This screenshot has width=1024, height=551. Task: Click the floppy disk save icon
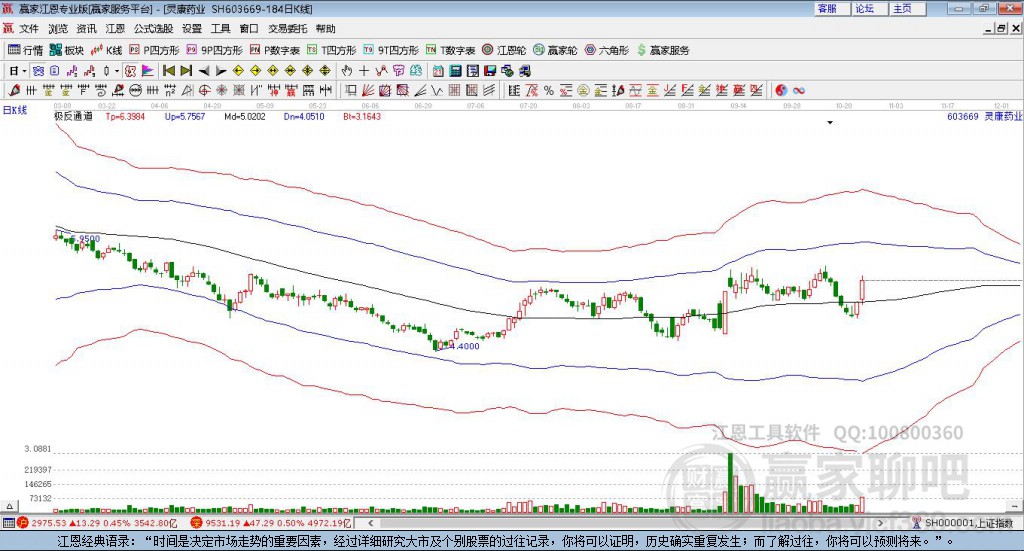[490, 71]
